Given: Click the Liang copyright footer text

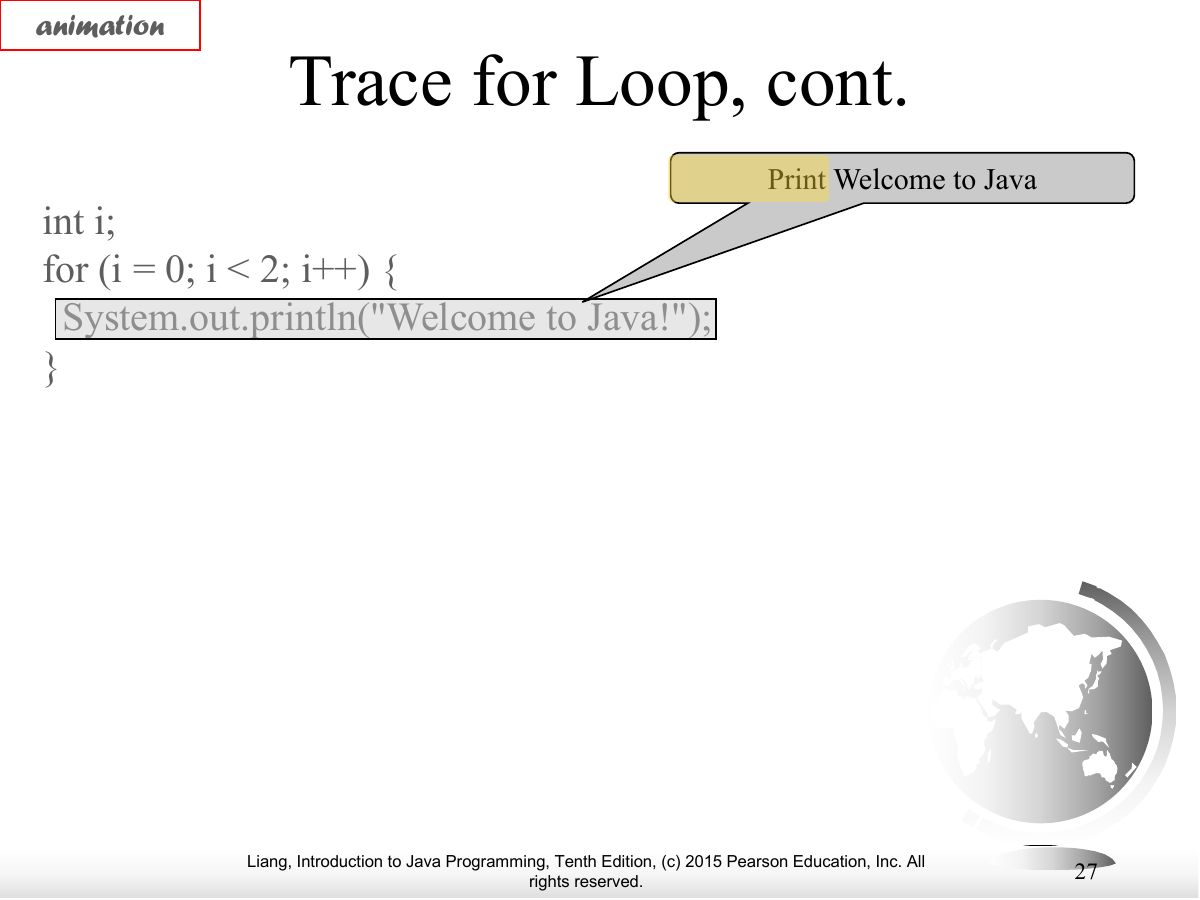Looking at the screenshot, I should coord(586,871).
